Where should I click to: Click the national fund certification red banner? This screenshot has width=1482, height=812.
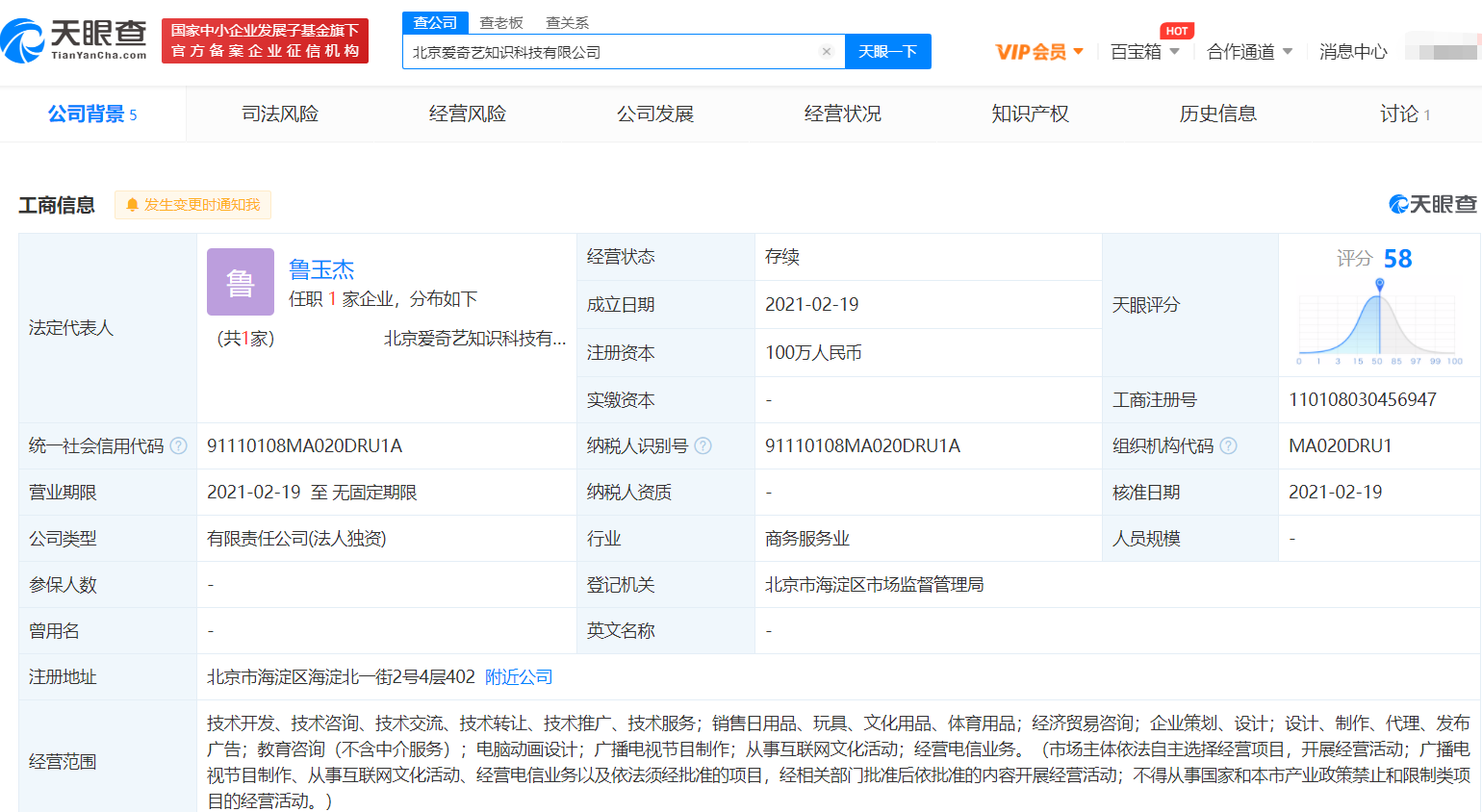265,40
